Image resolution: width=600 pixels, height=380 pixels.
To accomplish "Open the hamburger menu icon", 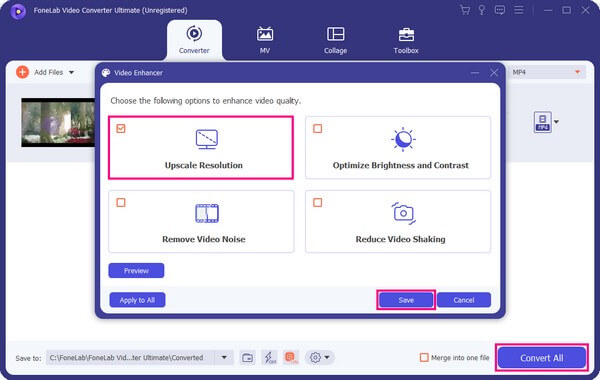I will 518,10.
